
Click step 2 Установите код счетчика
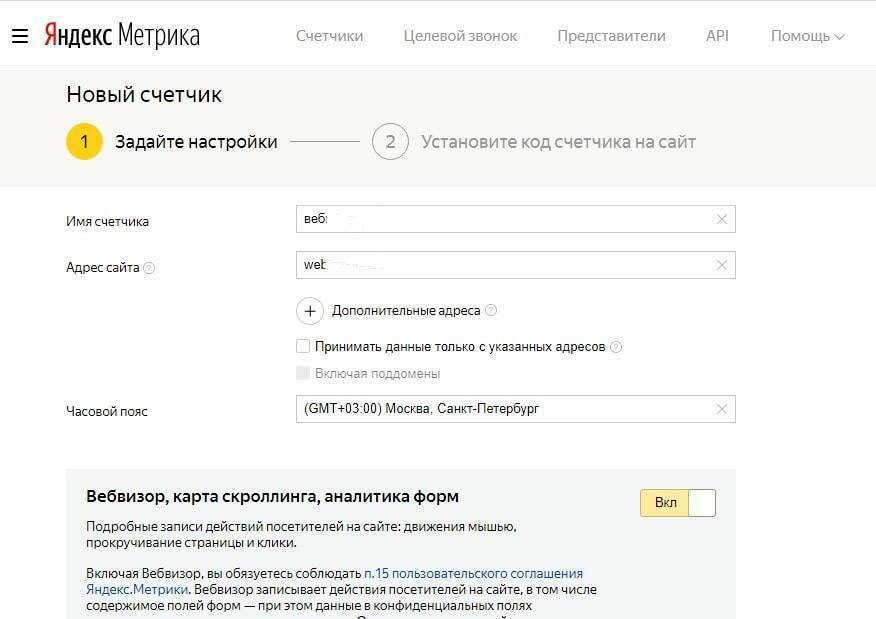tap(390, 142)
